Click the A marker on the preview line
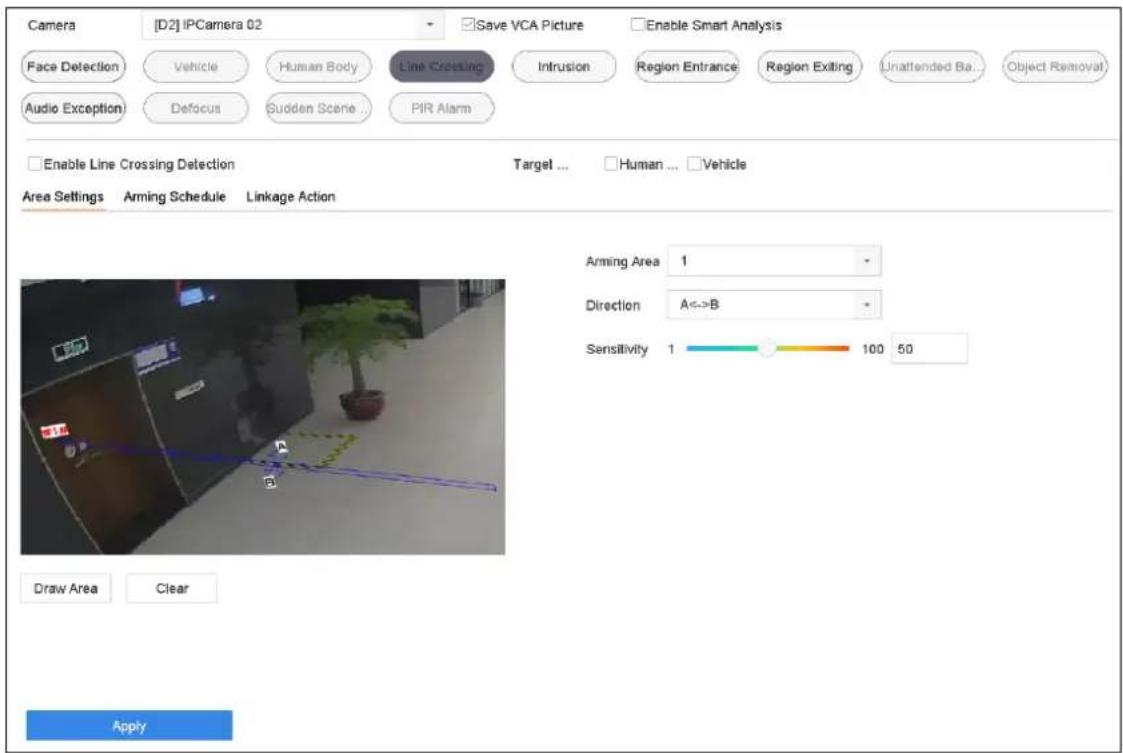 click(281, 447)
